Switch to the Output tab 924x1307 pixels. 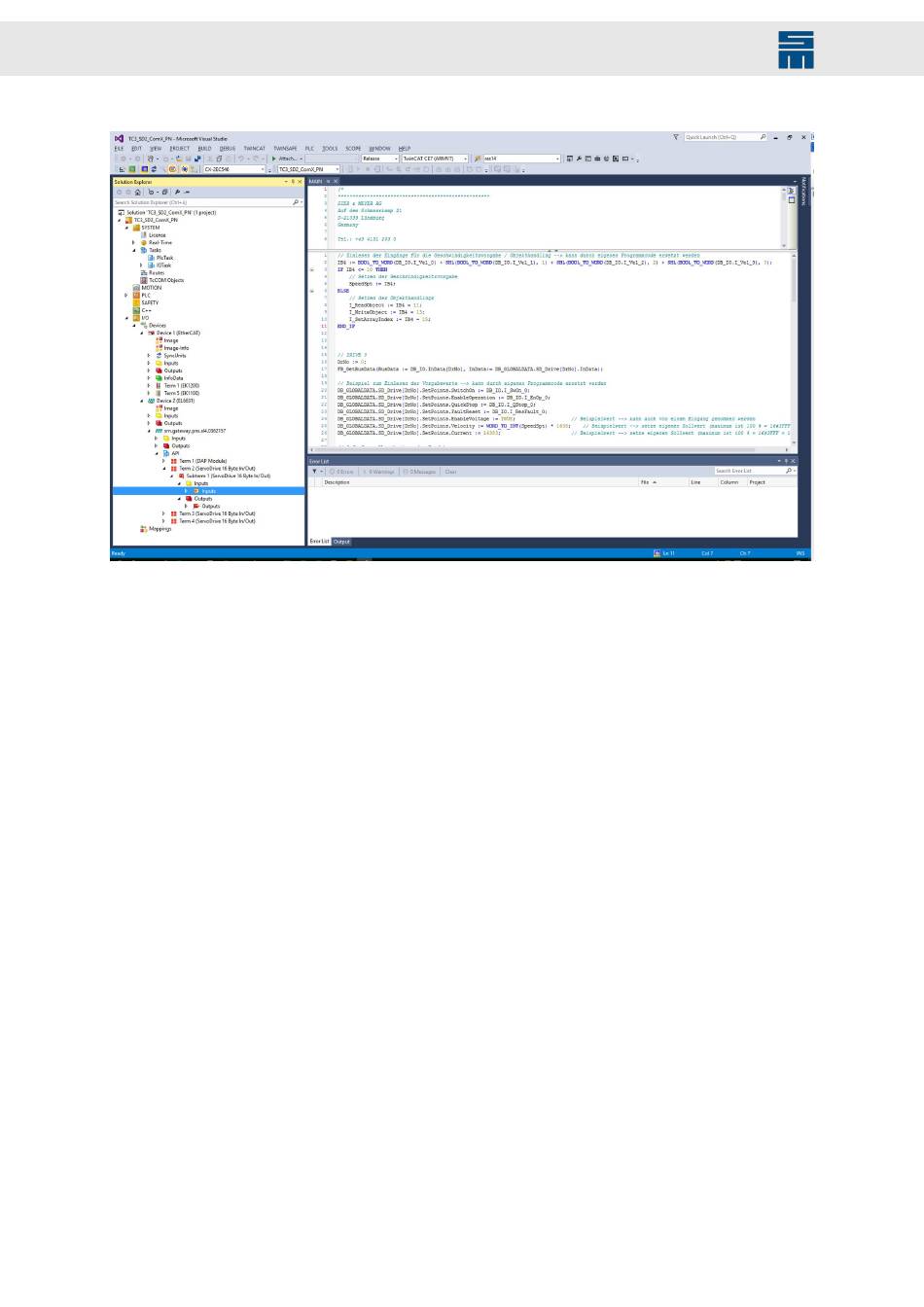(x=341, y=542)
